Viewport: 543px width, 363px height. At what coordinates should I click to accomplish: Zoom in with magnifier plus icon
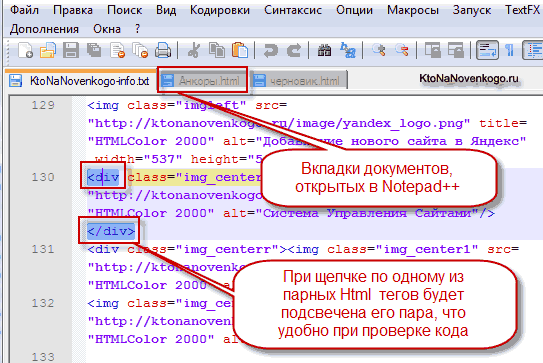[x=379, y=51]
